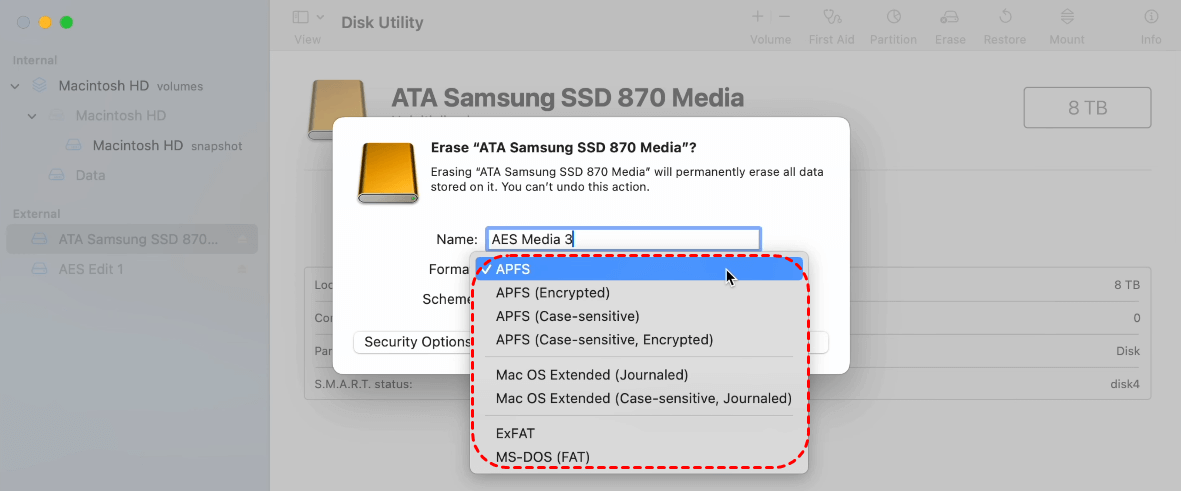Viewport: 1181px width, 491px height.
Task: Collapse the Macintosh HD volumes group
Action: pyautogui.click(x=15, y=86)
